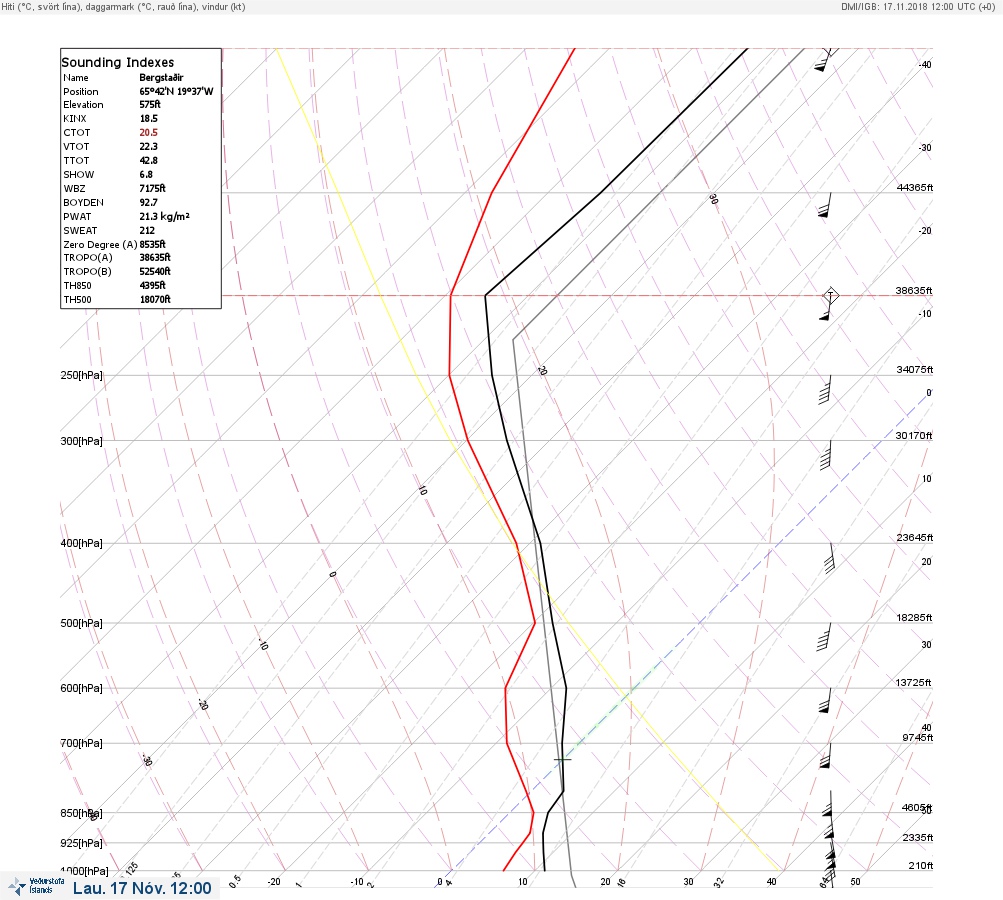Click the TH850 value 4395ft
Image resolution: width=1003 pixels, height=900 pixels.
(x=152, y=285)
